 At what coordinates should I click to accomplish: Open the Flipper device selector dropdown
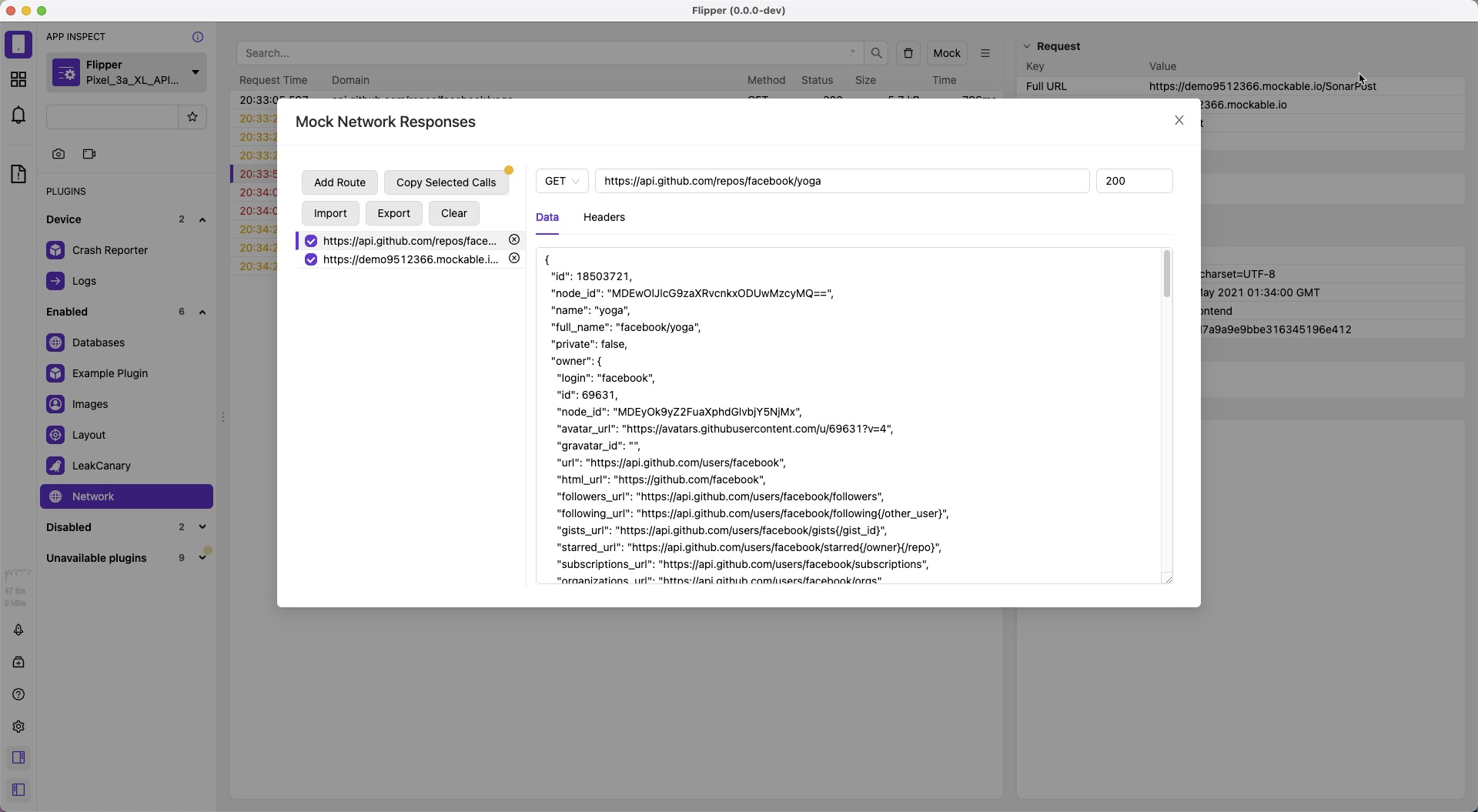pos(126,72)
